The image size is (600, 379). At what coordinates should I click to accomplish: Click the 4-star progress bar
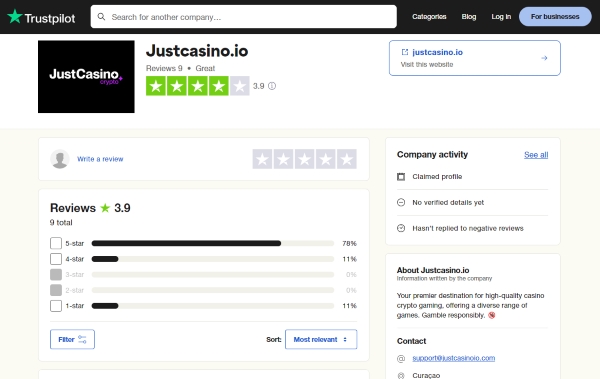(213, 259)
